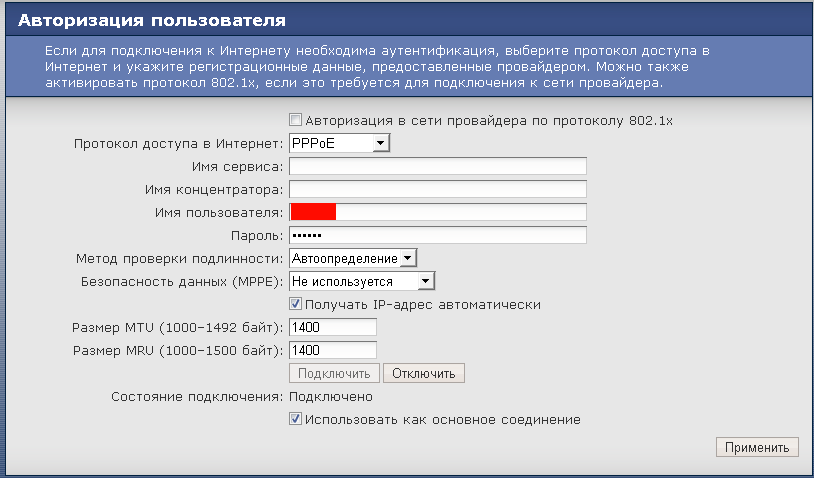This screenshot has height=478, width=814.
Task: Open the PPPoE access protocol dropdown
Action: click(x=339, y=144)
